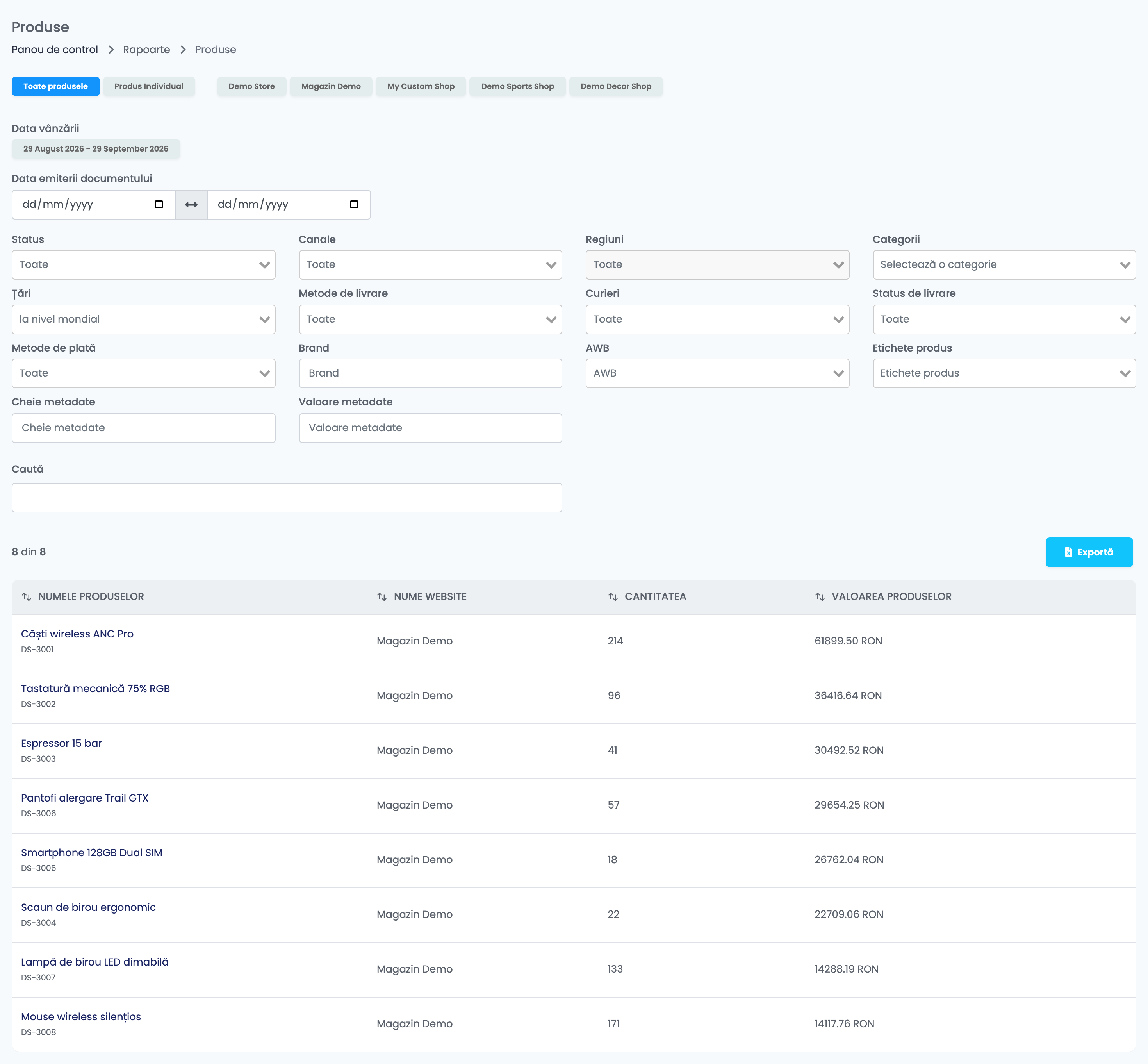Open the Canale dropdown
Image resolution: width=1148 pixels, height=1064 pixels.
430,265
